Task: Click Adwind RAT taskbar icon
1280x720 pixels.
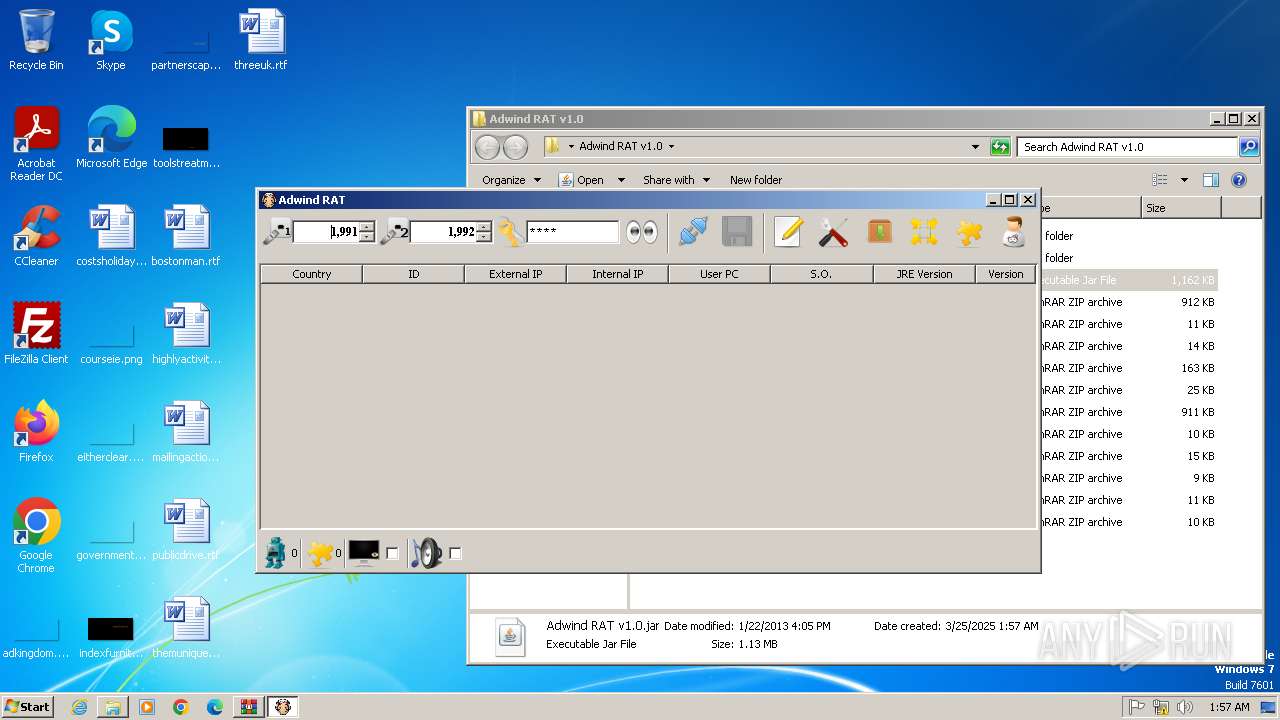Action: point(283,707)
